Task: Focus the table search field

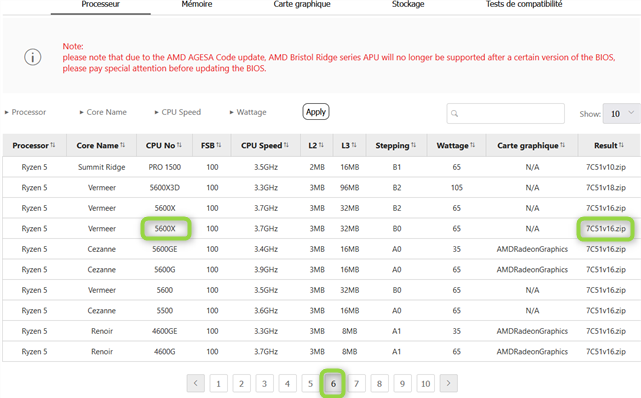Action: pos(505,113)
